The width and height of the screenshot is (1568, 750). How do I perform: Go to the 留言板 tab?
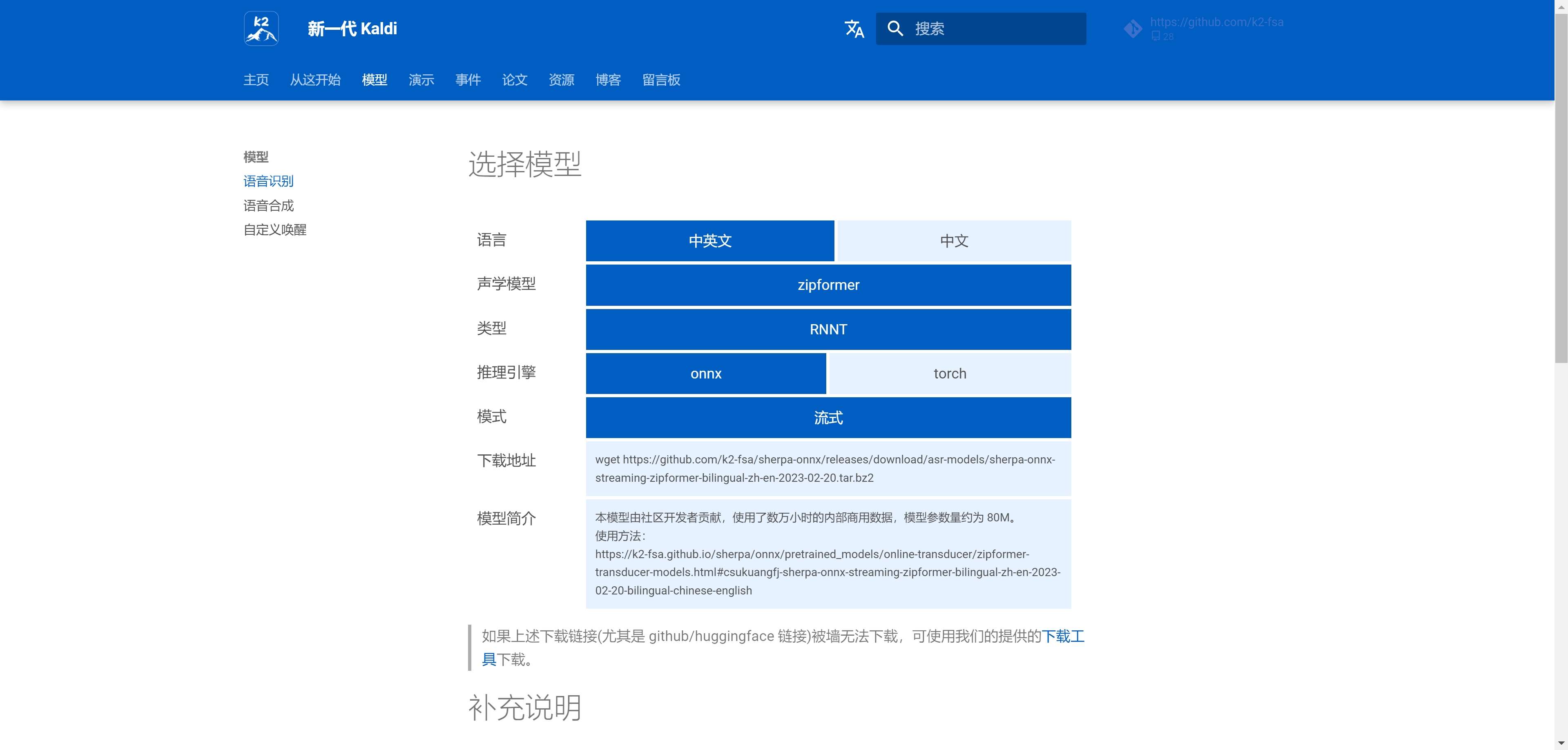[661, 80]
